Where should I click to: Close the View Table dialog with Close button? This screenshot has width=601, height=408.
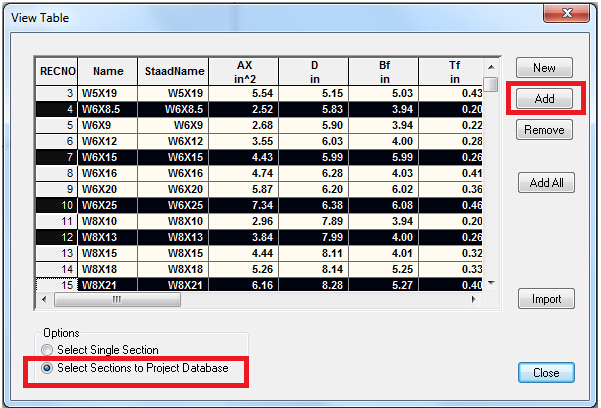[545, 373]
